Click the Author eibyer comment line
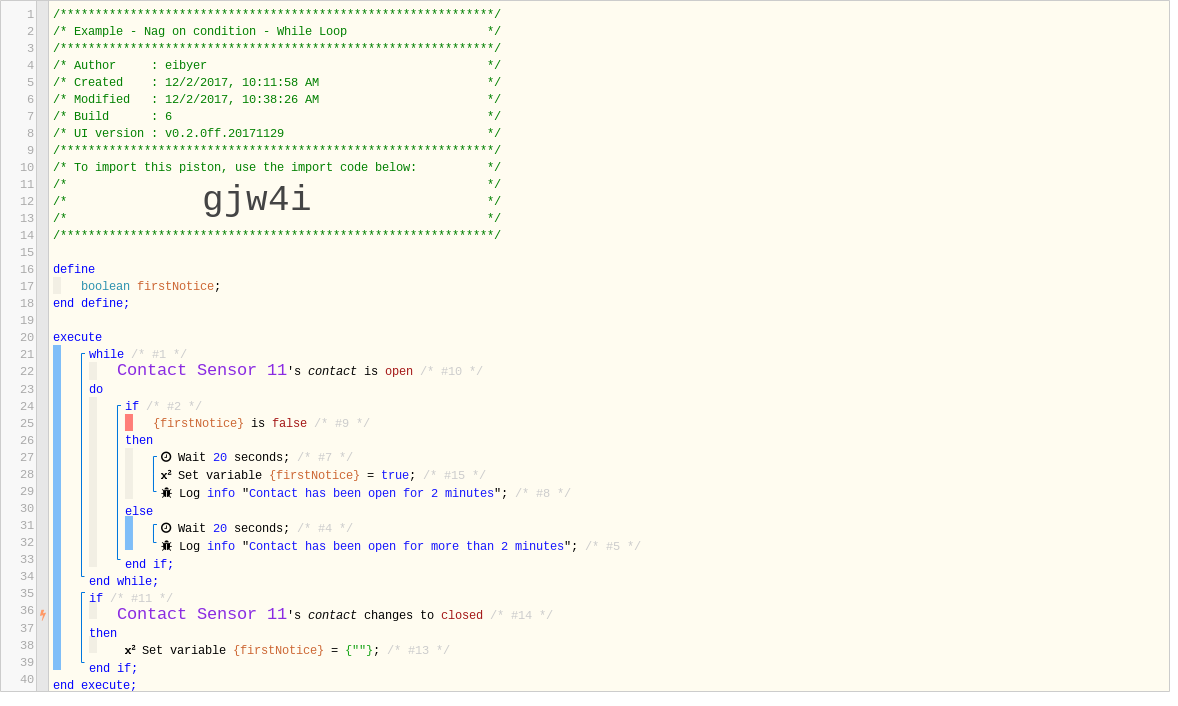The width and height of the screenshot is (1178, 706). click(x=277, y=67)
